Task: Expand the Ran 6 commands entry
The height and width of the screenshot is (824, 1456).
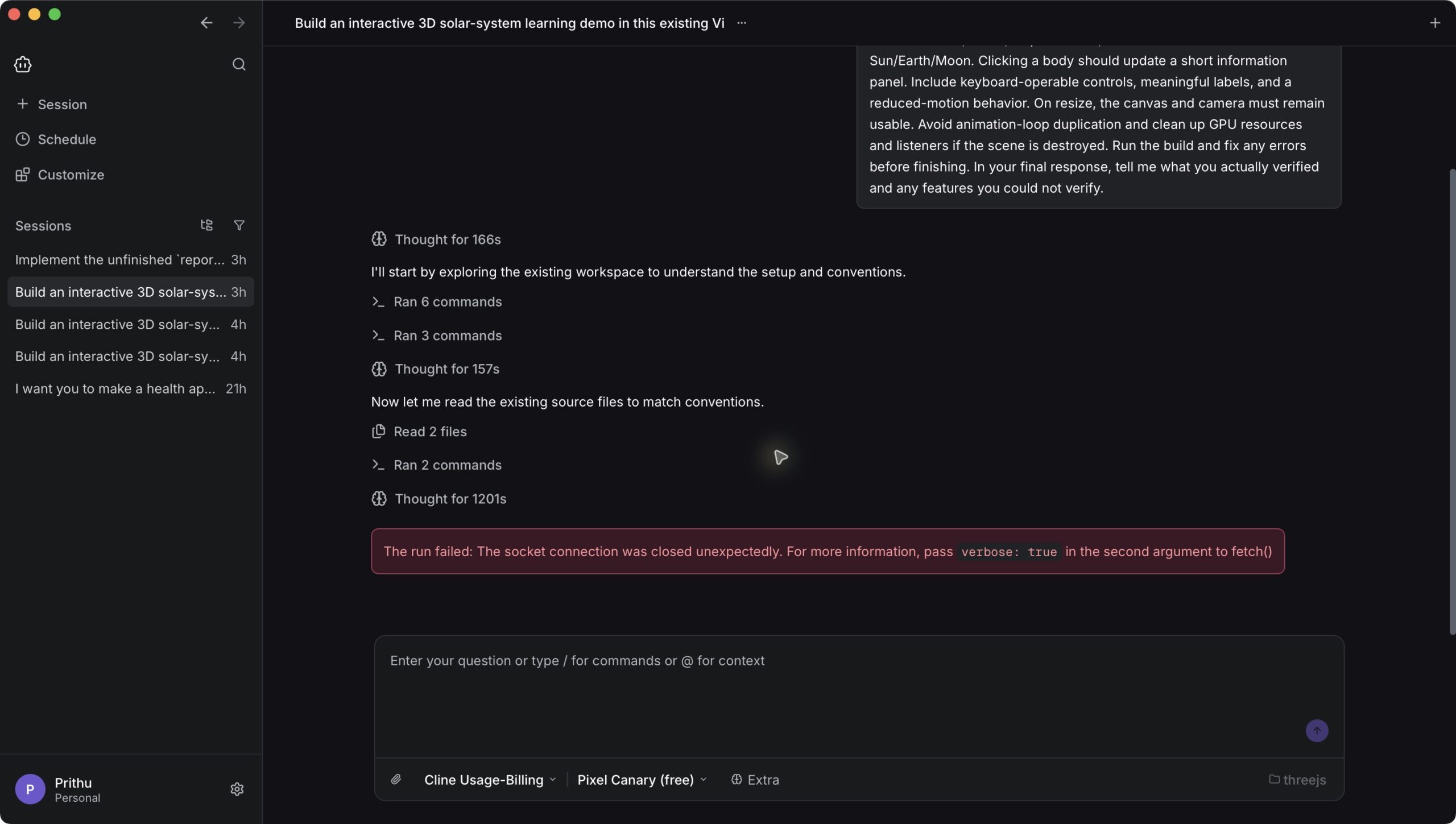Action: click(436, 302)
